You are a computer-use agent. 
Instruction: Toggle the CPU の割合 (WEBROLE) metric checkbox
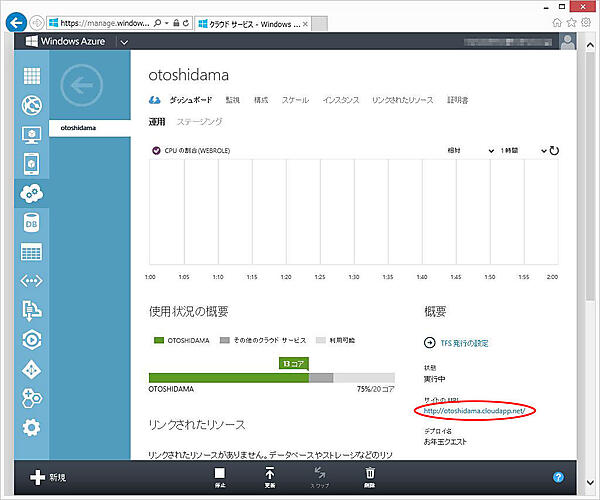155,151
